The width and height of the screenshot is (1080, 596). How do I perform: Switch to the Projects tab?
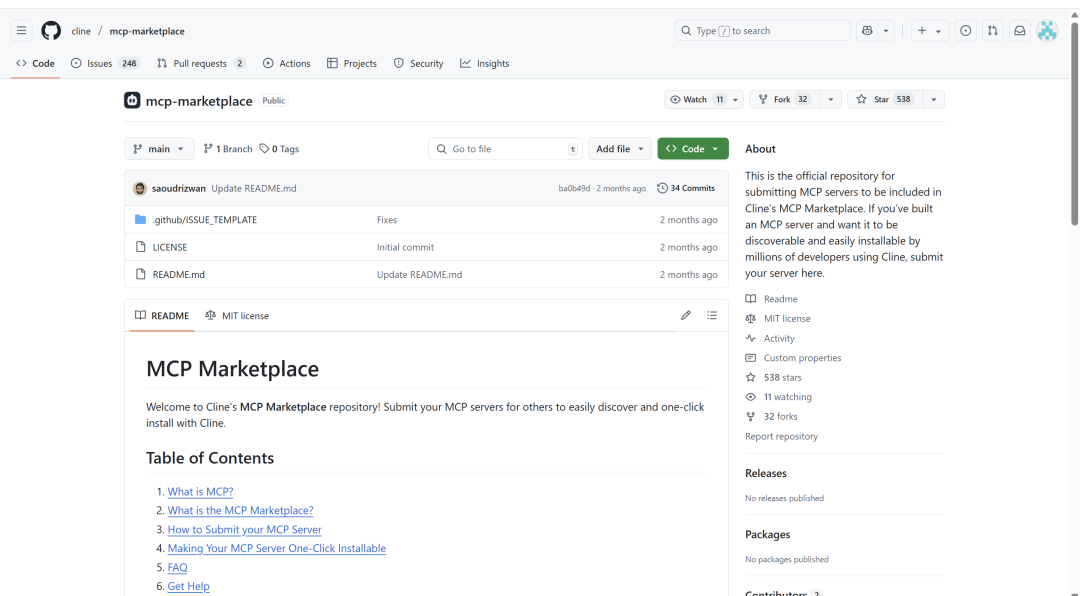point(352,63)
